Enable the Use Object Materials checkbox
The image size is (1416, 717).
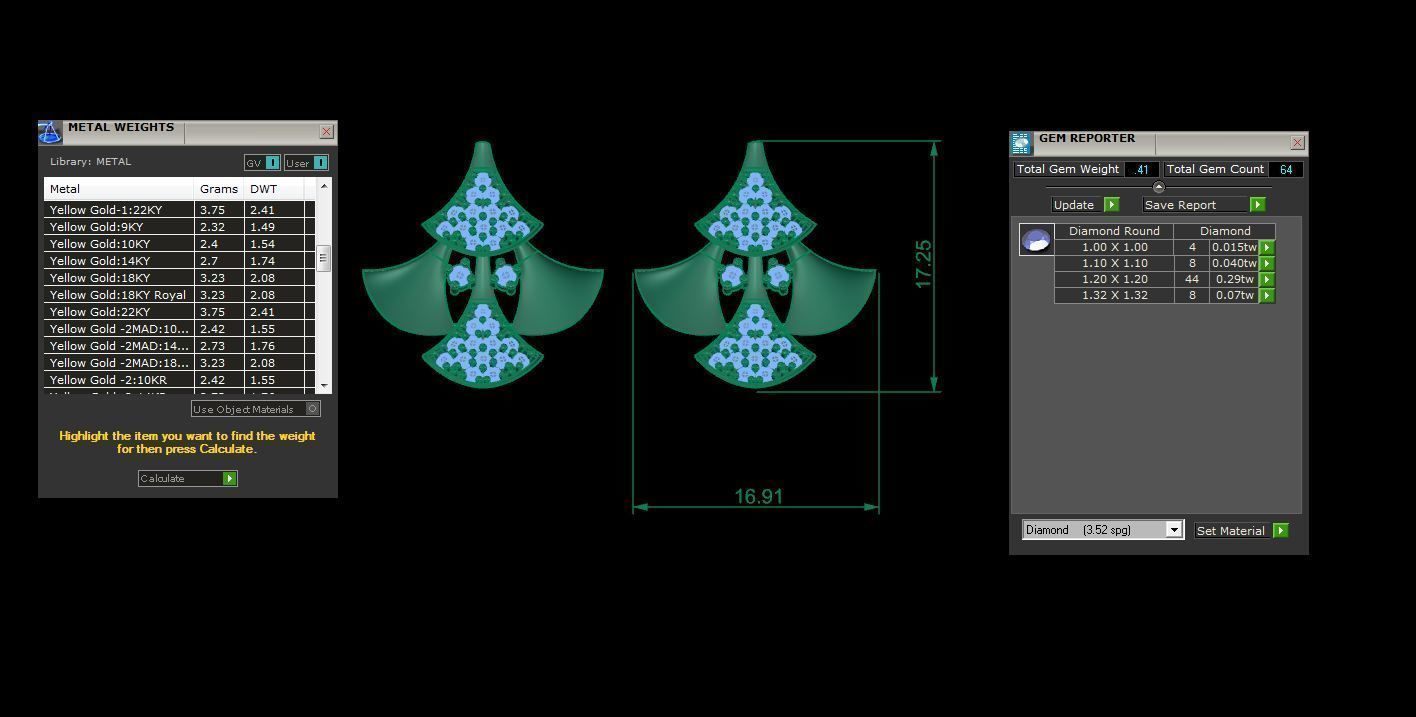click(x=313, y=408)
